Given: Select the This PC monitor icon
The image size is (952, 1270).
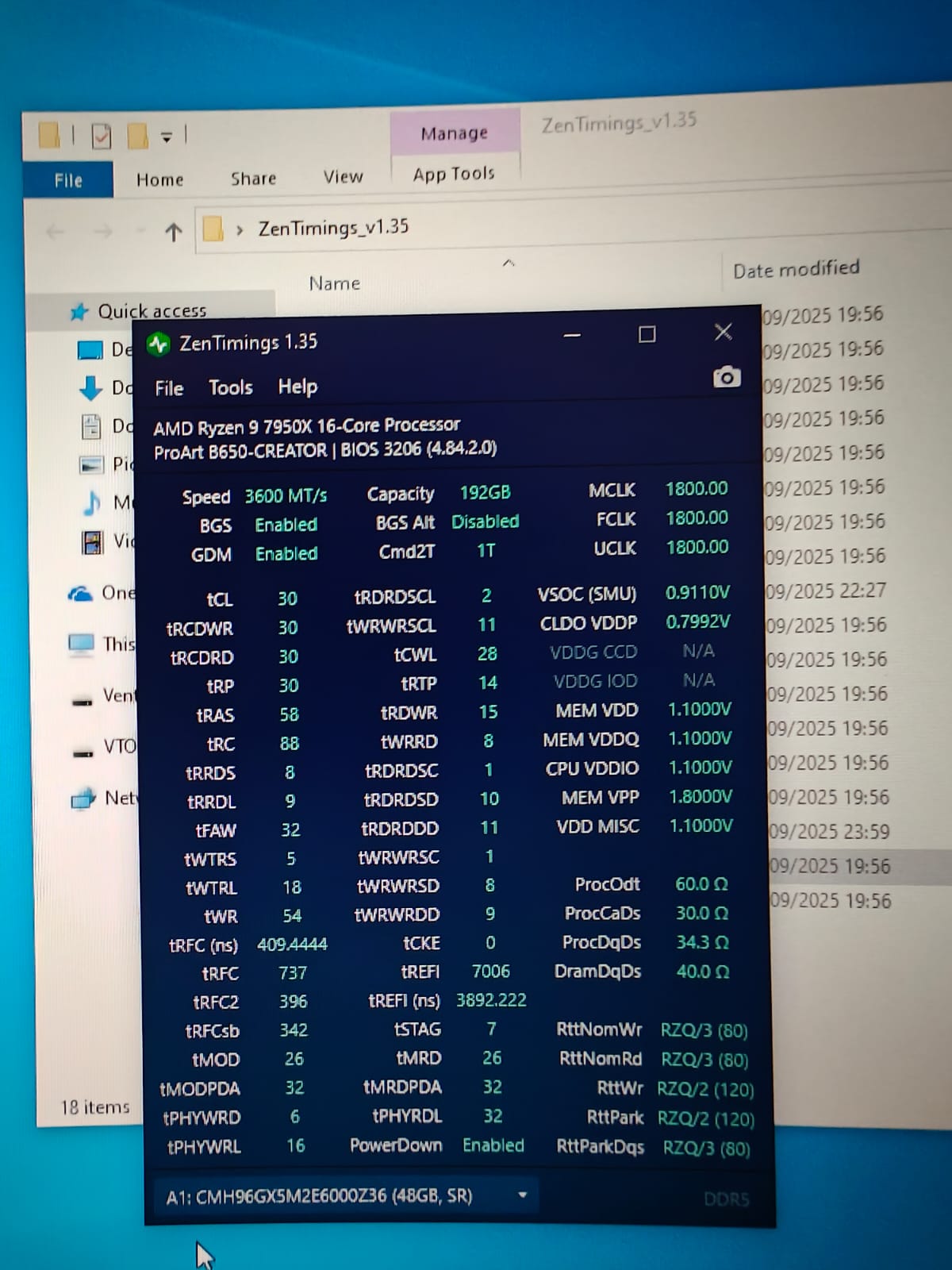Looking at the screenshot, I should click(81, 644).
